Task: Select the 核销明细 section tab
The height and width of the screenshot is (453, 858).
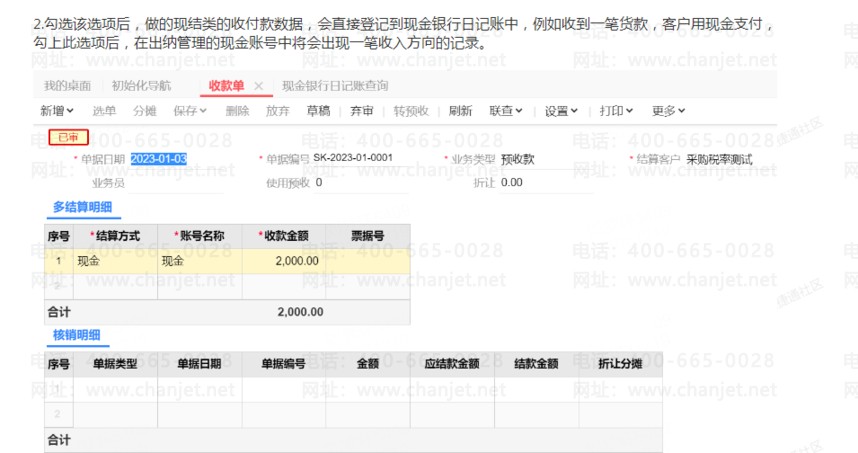Action: pyautogui.click(x=77, y=335)
